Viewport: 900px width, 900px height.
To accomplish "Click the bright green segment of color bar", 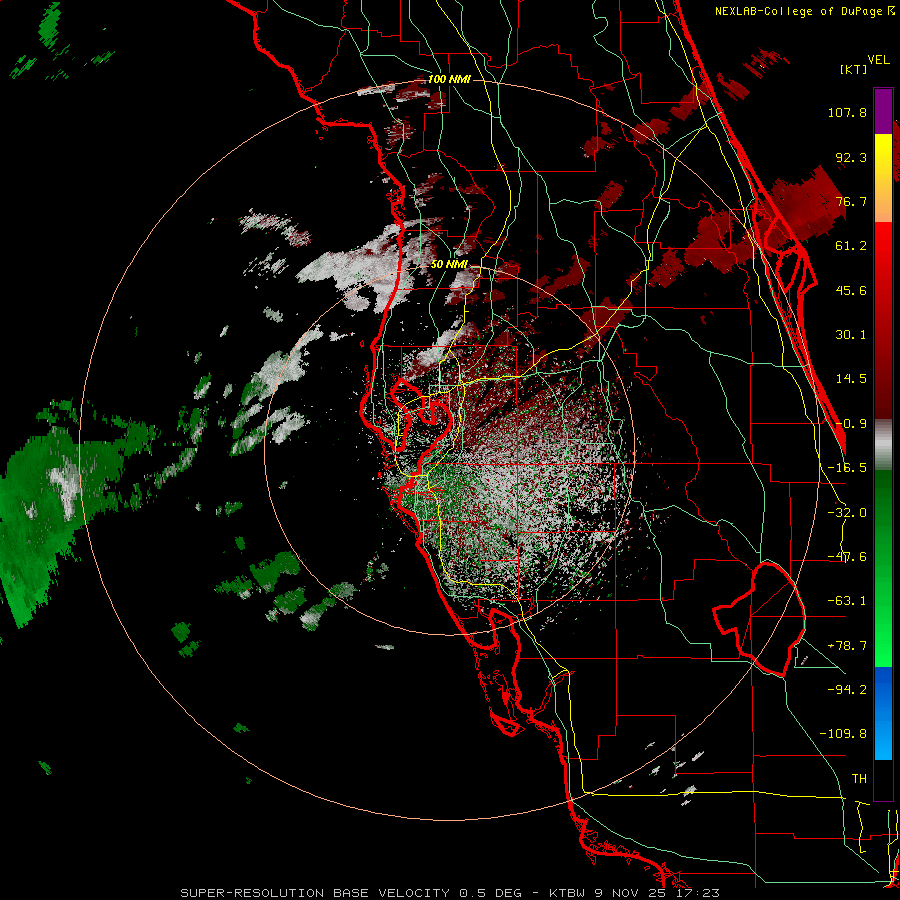I will [x=883, y=568].
